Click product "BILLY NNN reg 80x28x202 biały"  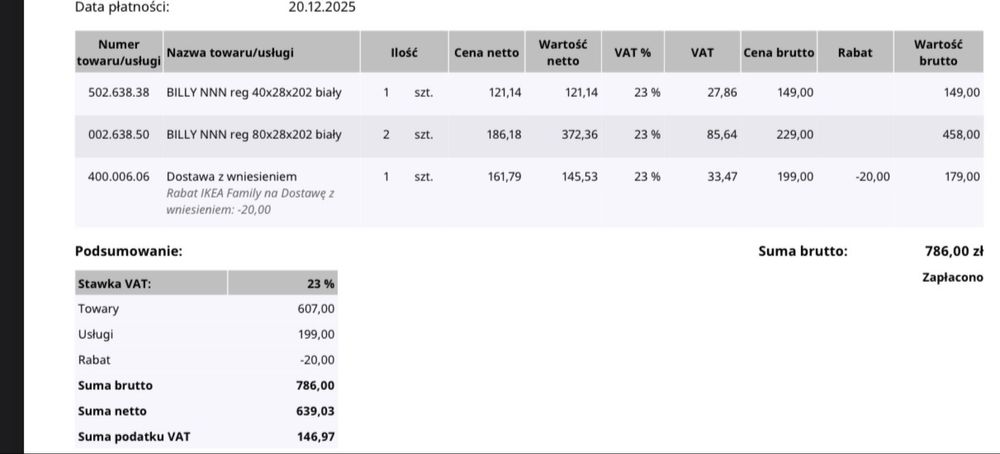[254, 134]
